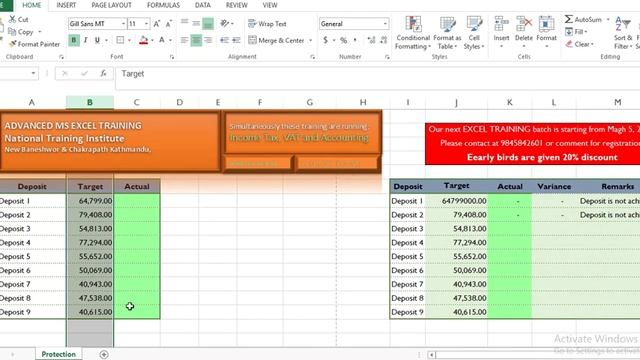The image size is (640, 360).
Task: Click the horizontal scrollbar left arrow
Action: point(432,354)
